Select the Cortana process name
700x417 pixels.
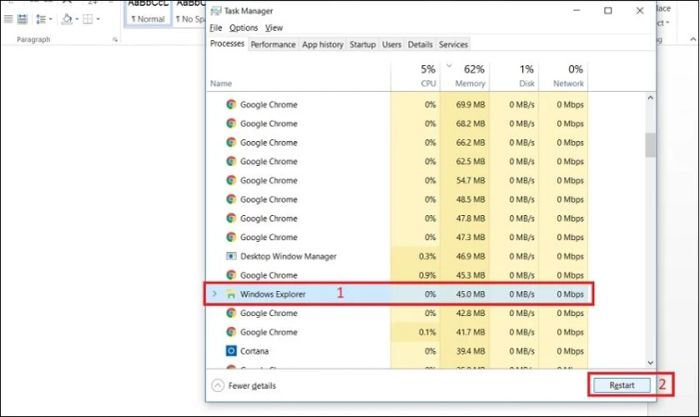[x=254, y=351]
